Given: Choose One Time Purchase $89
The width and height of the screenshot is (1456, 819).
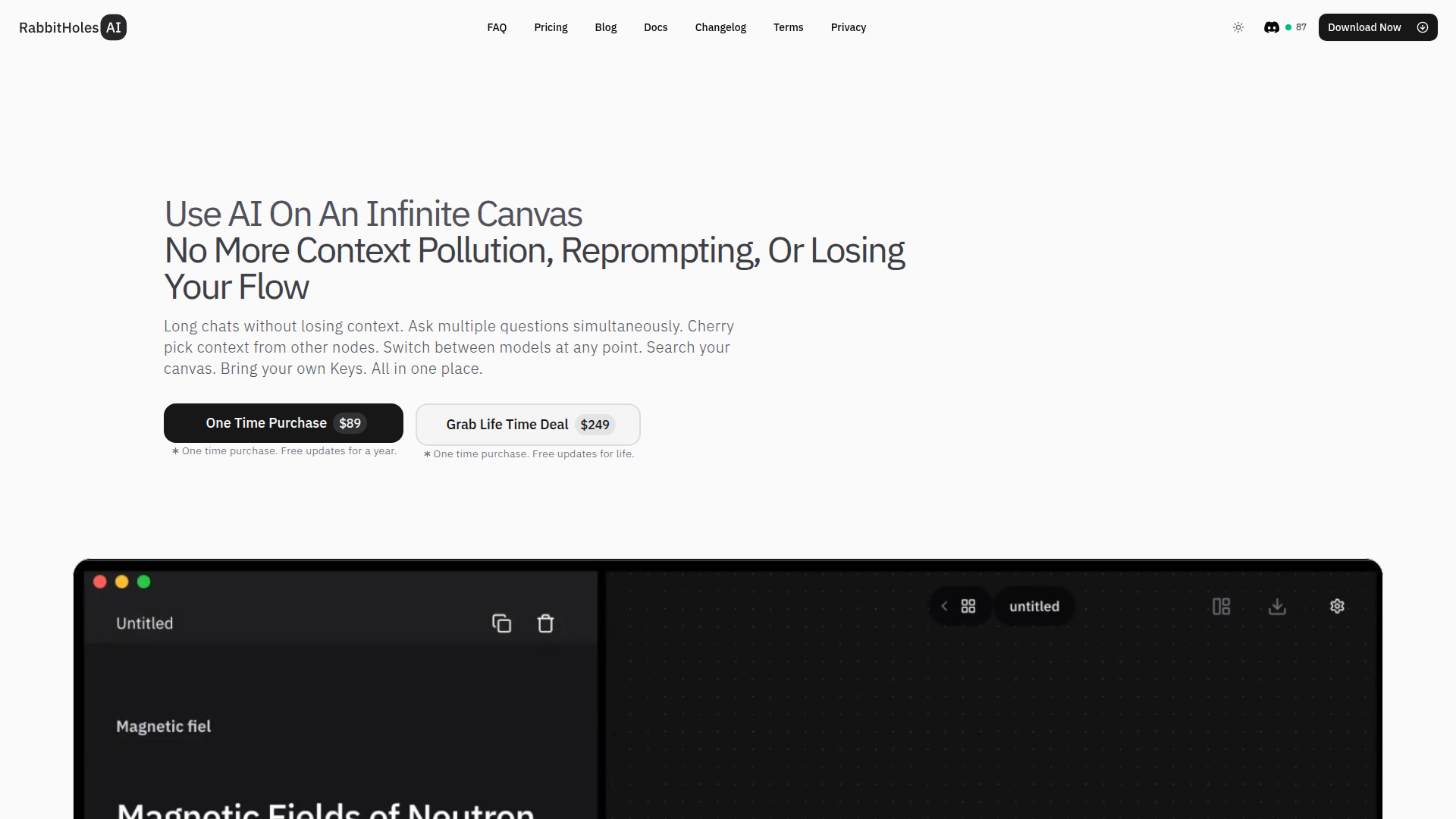Looking at the screenshot, I should tap(284, 423).
